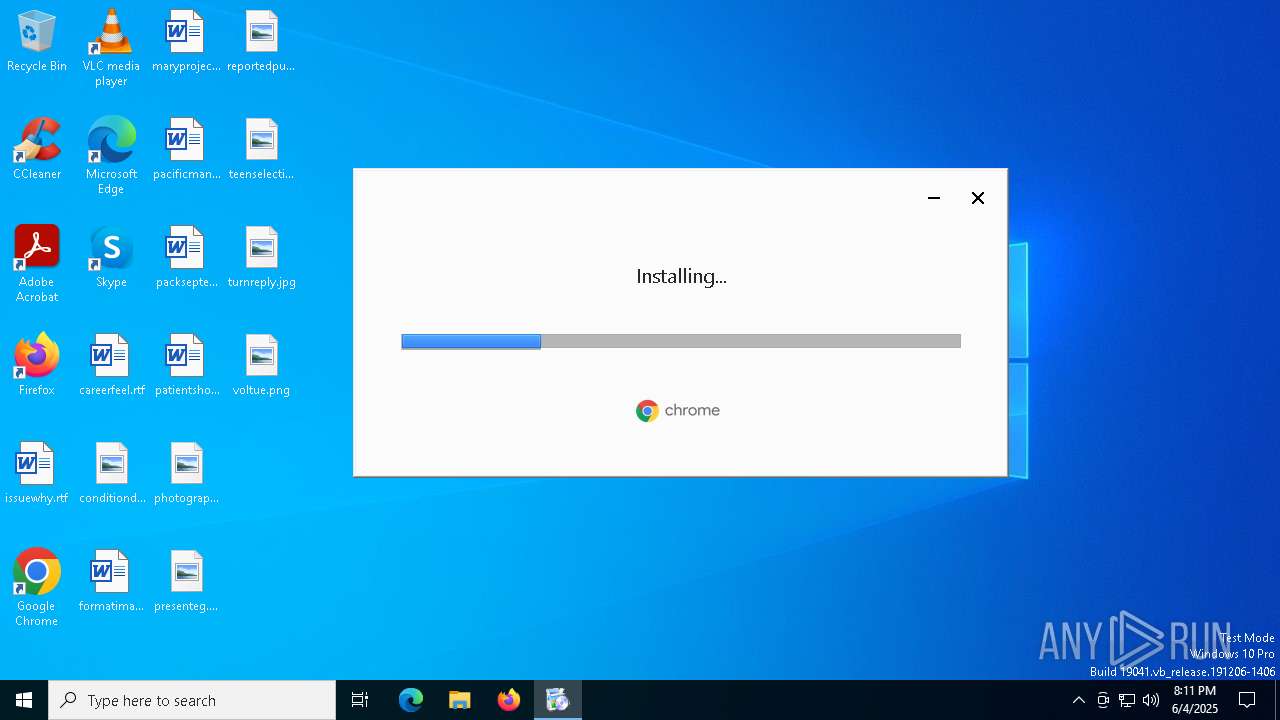The height and width of the screenshot is (720, 1280).
Task: Launch Firefox desktop shortcut
Action: click(x=37, y=366)
